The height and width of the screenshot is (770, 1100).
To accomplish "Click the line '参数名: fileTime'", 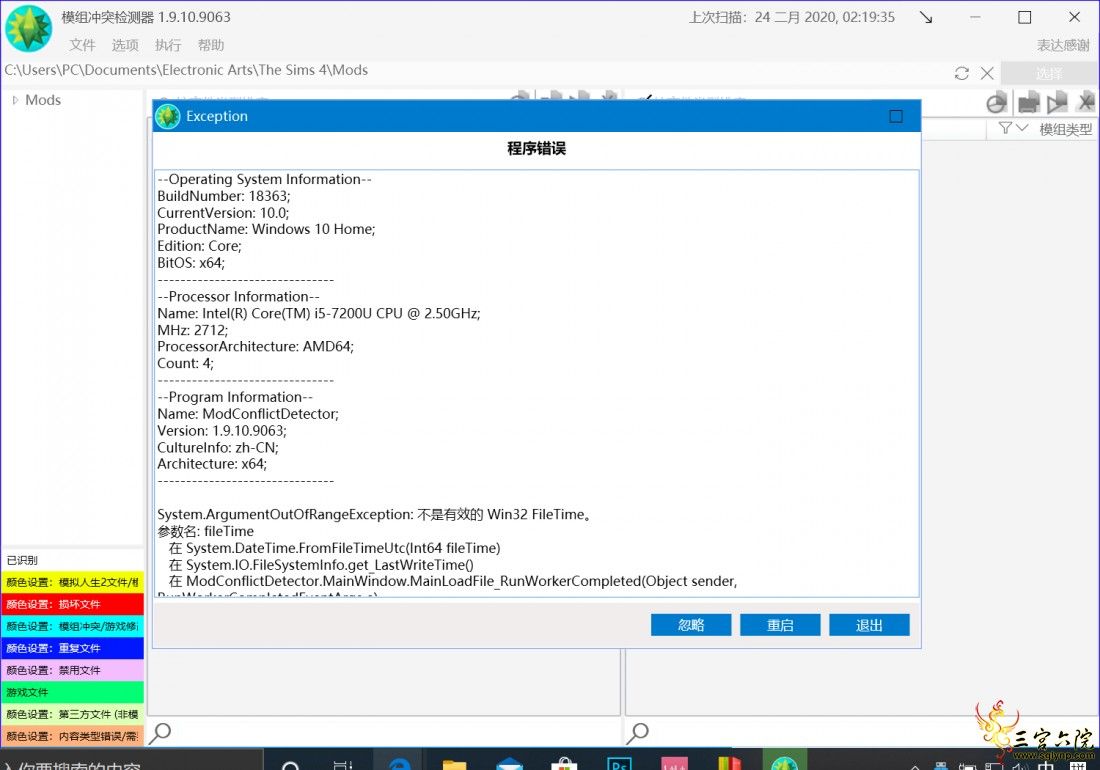I will 206,532.
